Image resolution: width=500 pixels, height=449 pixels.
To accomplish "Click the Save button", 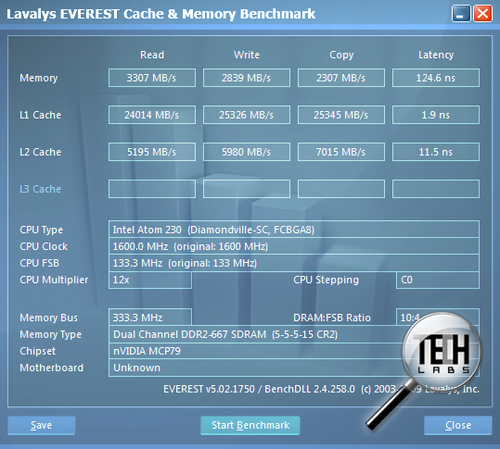I will [x=41, y=425].
